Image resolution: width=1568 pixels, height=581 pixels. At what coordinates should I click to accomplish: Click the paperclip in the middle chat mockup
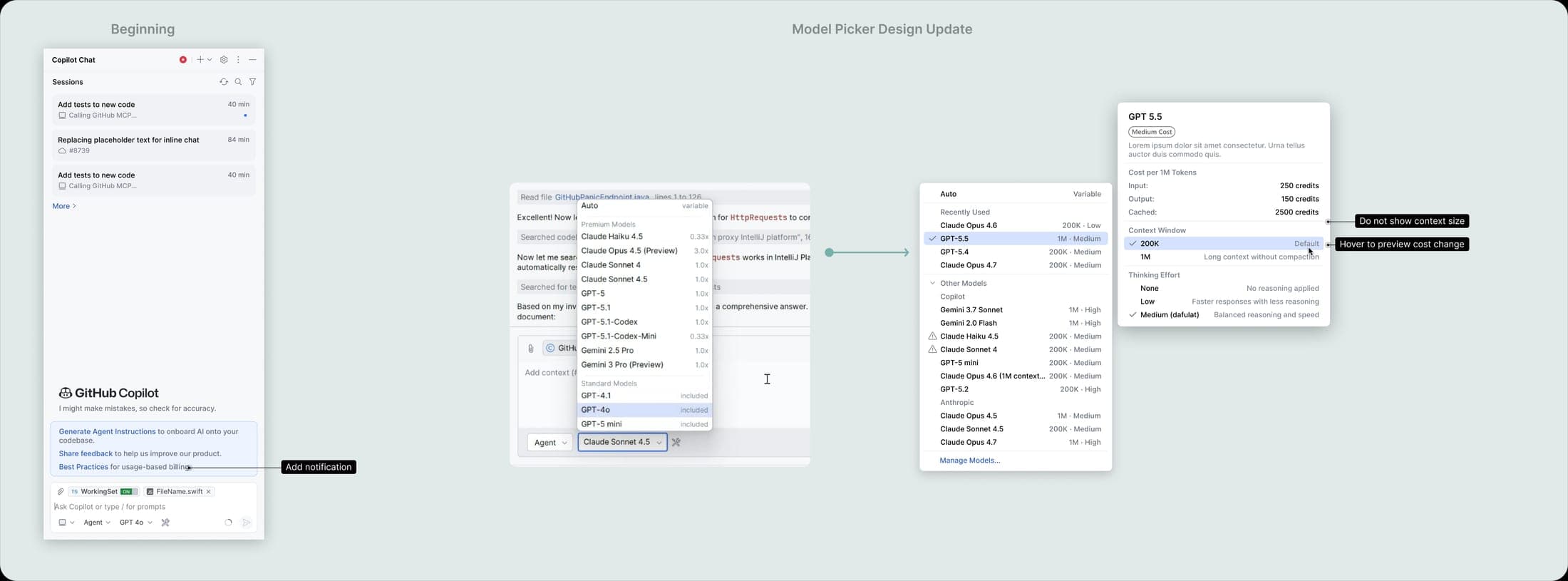[x=530, y=349]
